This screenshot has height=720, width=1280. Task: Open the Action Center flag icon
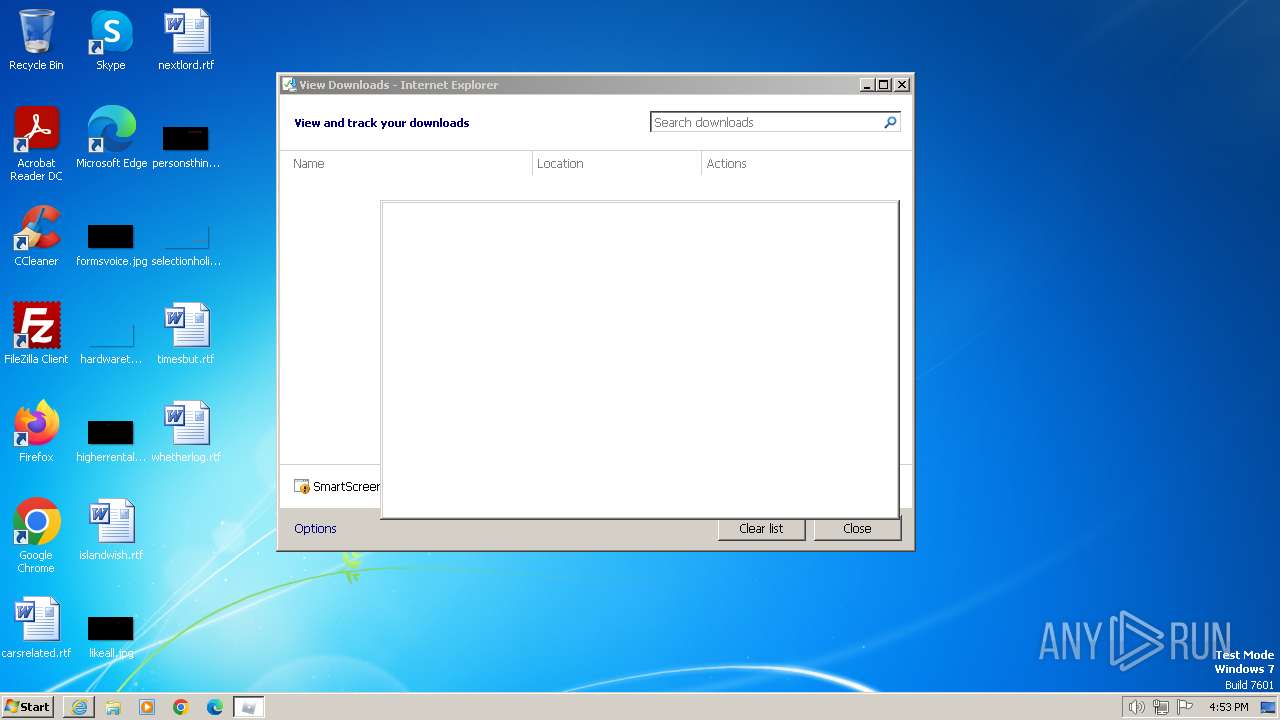1186,707
